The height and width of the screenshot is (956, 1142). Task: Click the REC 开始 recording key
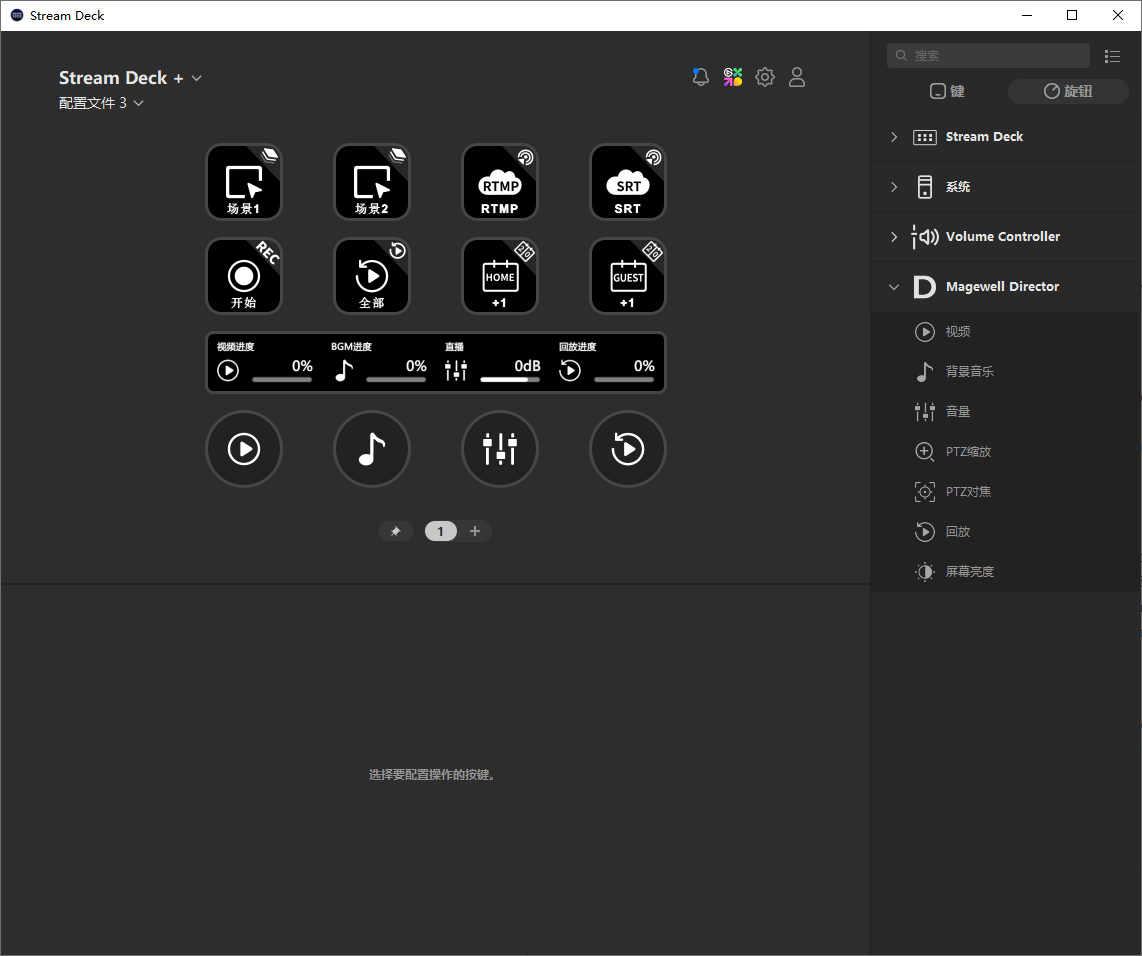(244, 276)
